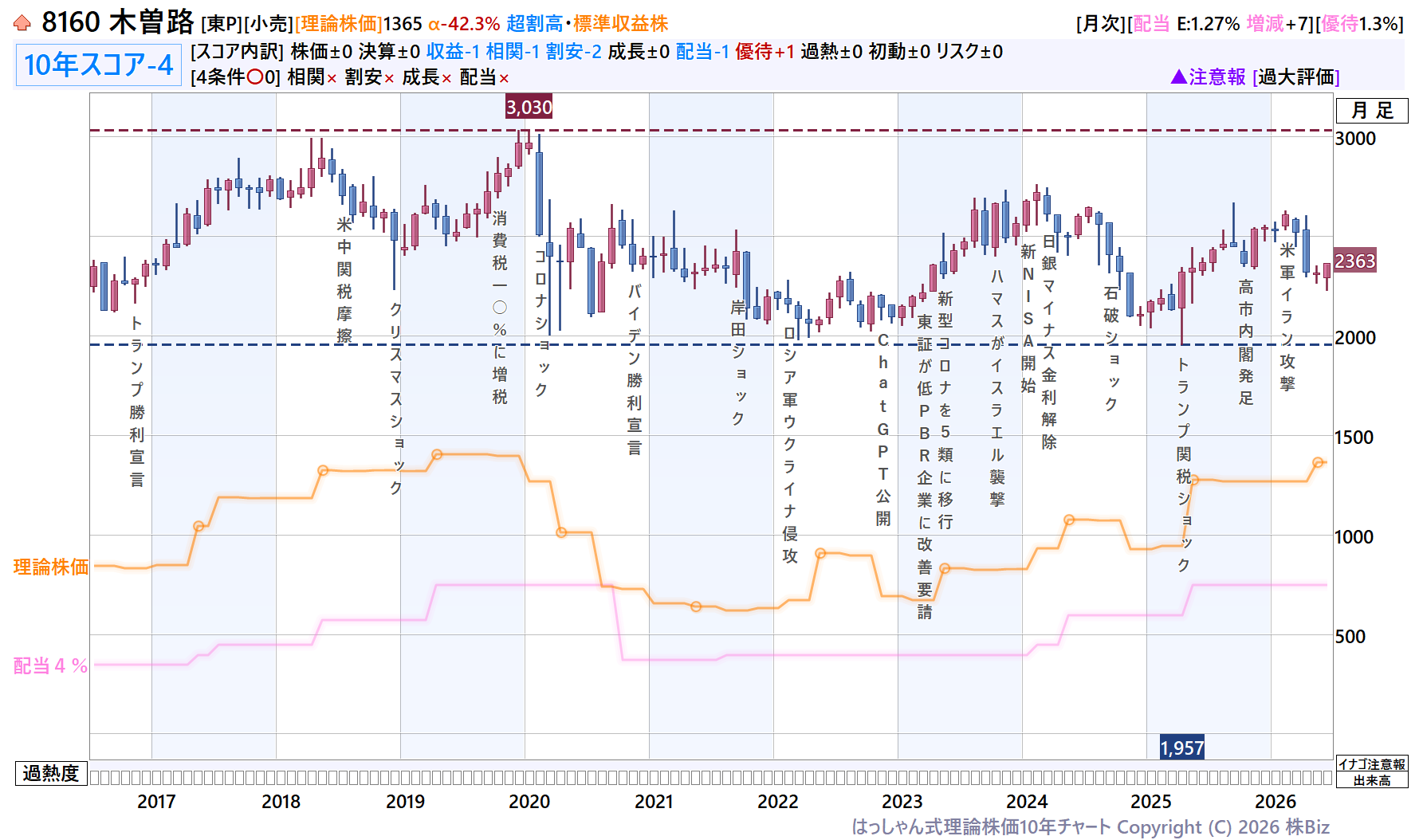Click the 配当4% legend label
Image resolution: width=1419 pixels, height=840 pixels.
pos(51,665)
